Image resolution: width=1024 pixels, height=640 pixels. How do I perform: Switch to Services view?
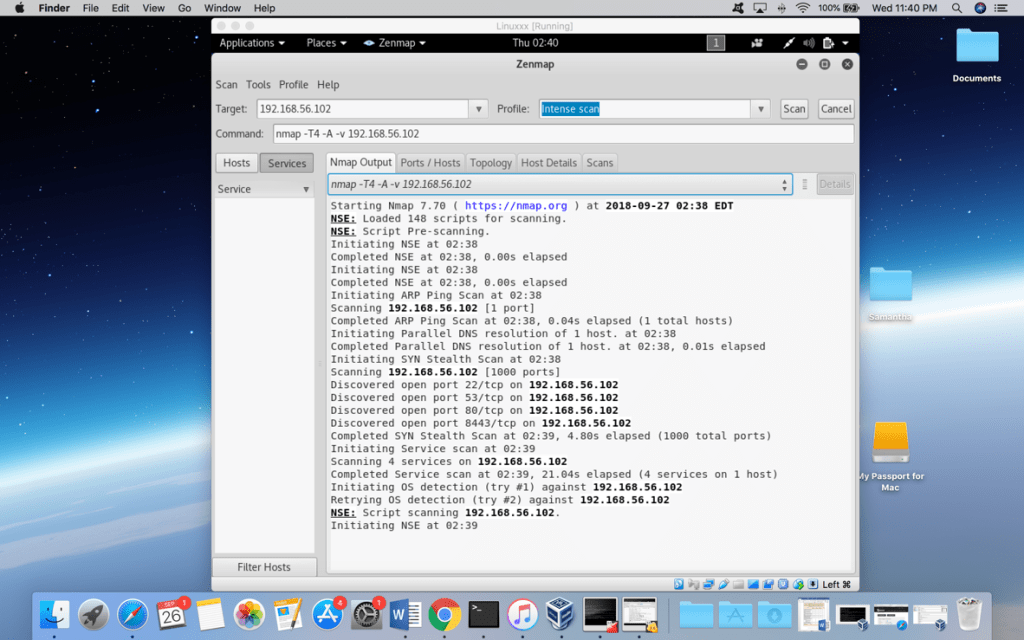tap(287, 163)
